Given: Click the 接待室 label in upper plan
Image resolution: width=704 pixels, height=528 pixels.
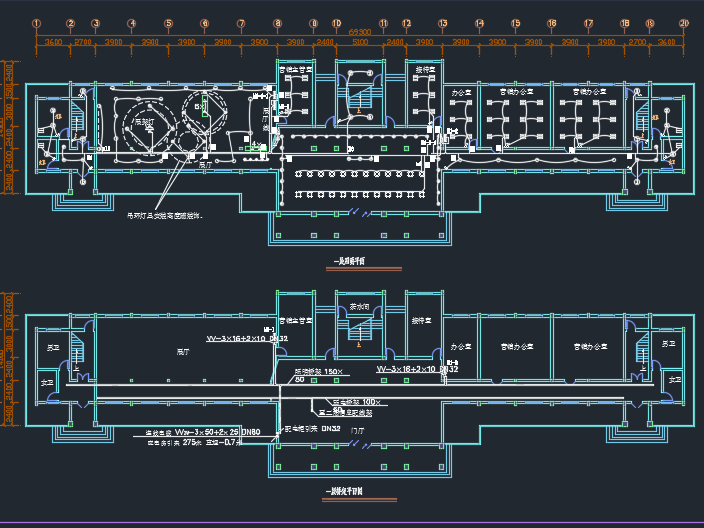Looking at the screenshot, I should click(x=425, y=69).
